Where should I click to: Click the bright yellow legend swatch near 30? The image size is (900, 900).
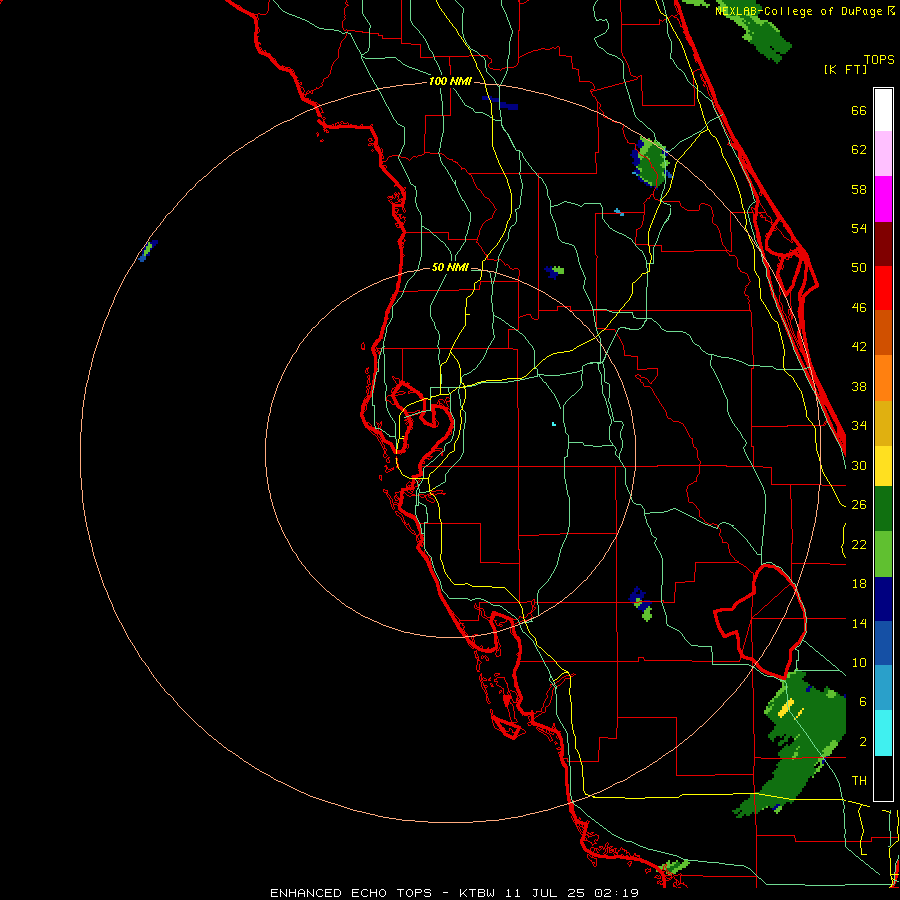[883, 466]
